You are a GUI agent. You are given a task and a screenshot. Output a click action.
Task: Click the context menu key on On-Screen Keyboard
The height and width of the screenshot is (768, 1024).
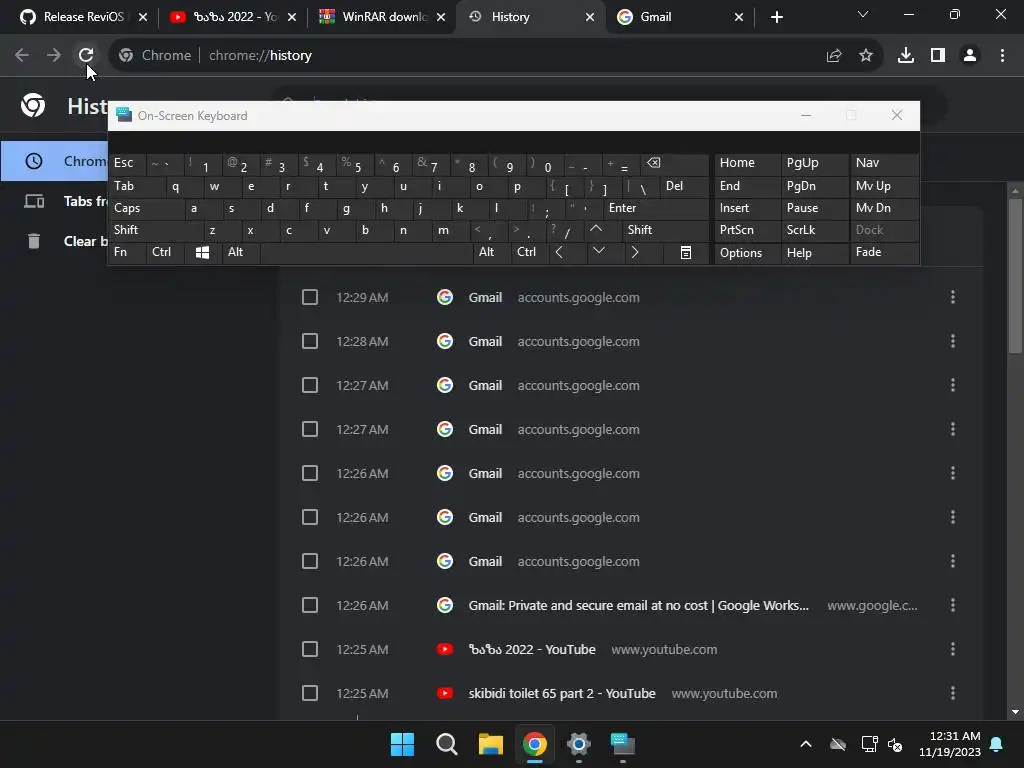[686, 253]
